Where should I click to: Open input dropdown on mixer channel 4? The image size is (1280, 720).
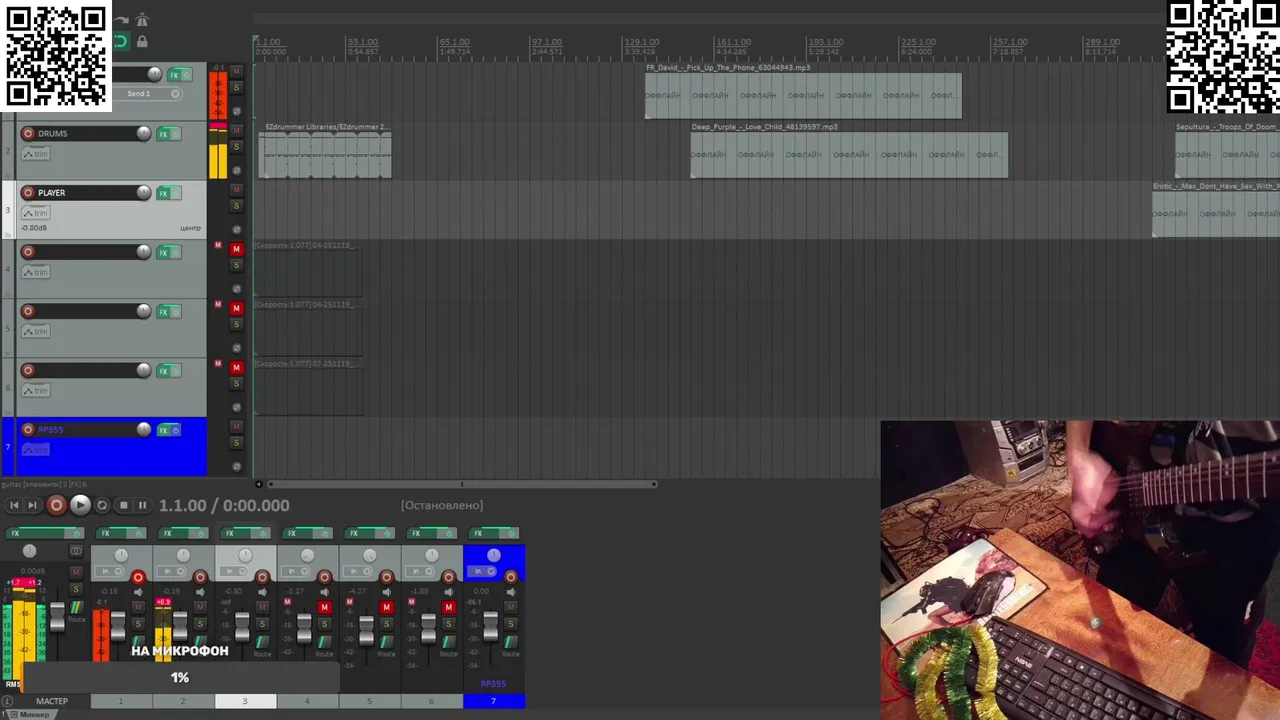pyautogui.click(x=295, y=571)
